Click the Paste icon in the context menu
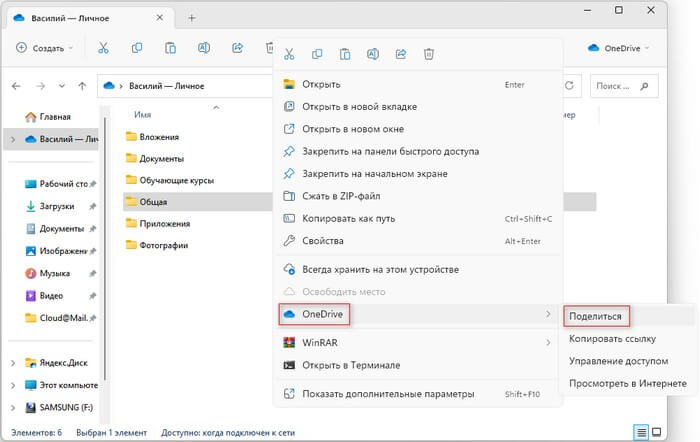This screenshot has width=700, height=442. tap(345, 54)
